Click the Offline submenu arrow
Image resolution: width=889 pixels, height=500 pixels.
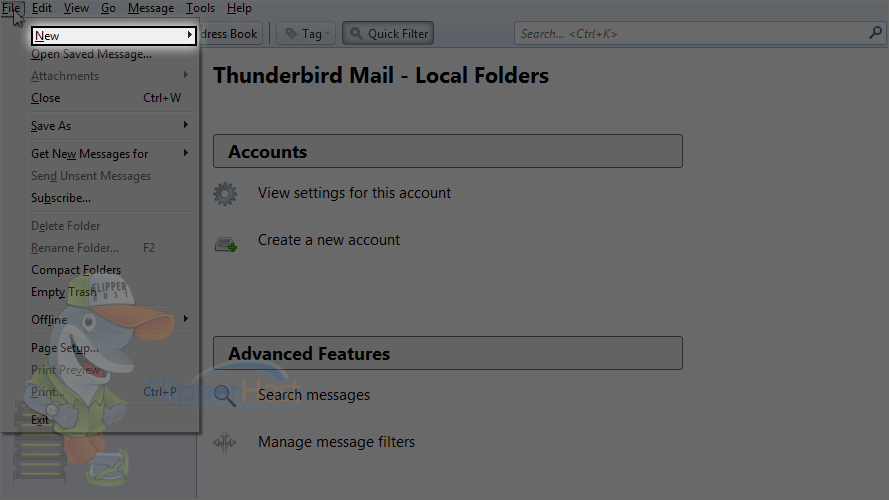185,319
